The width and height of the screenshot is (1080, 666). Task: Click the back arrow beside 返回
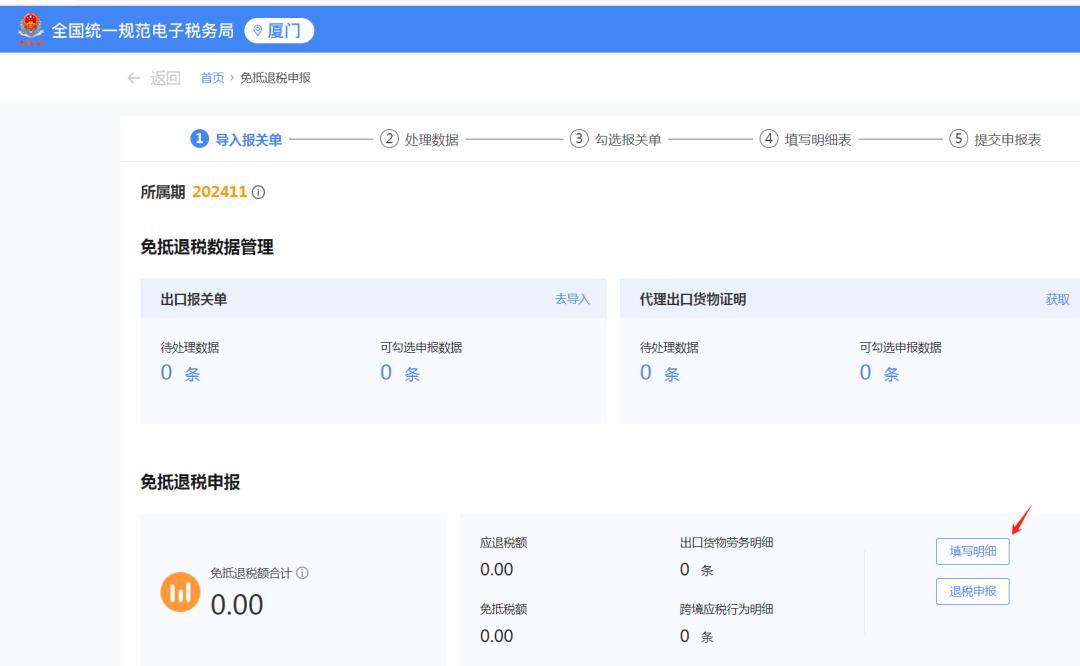click(x=132, y=76)
